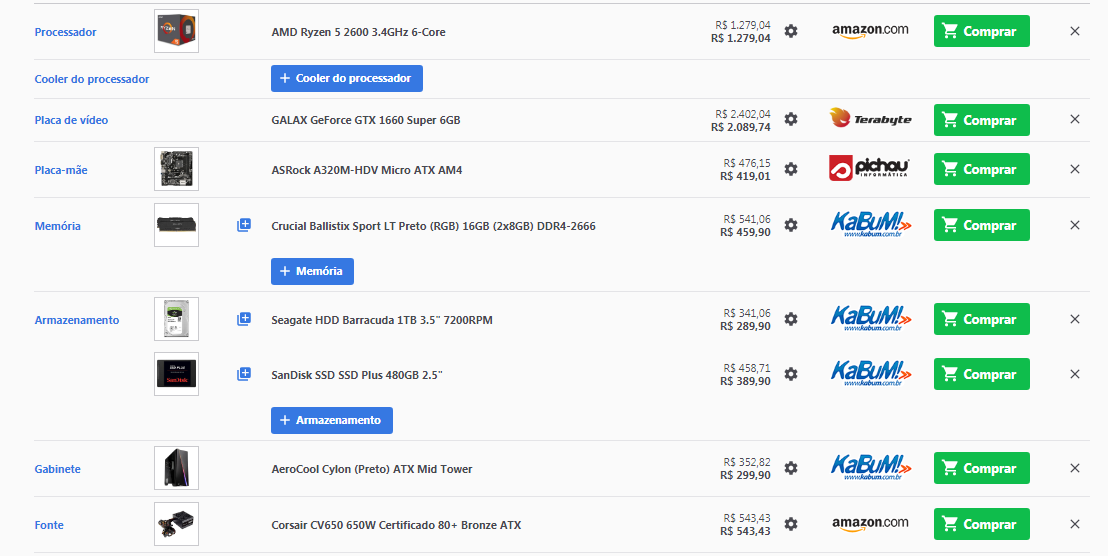Open the Processador category link
The height and width of the screenshot is (556, 1108).
pos(66,32)
